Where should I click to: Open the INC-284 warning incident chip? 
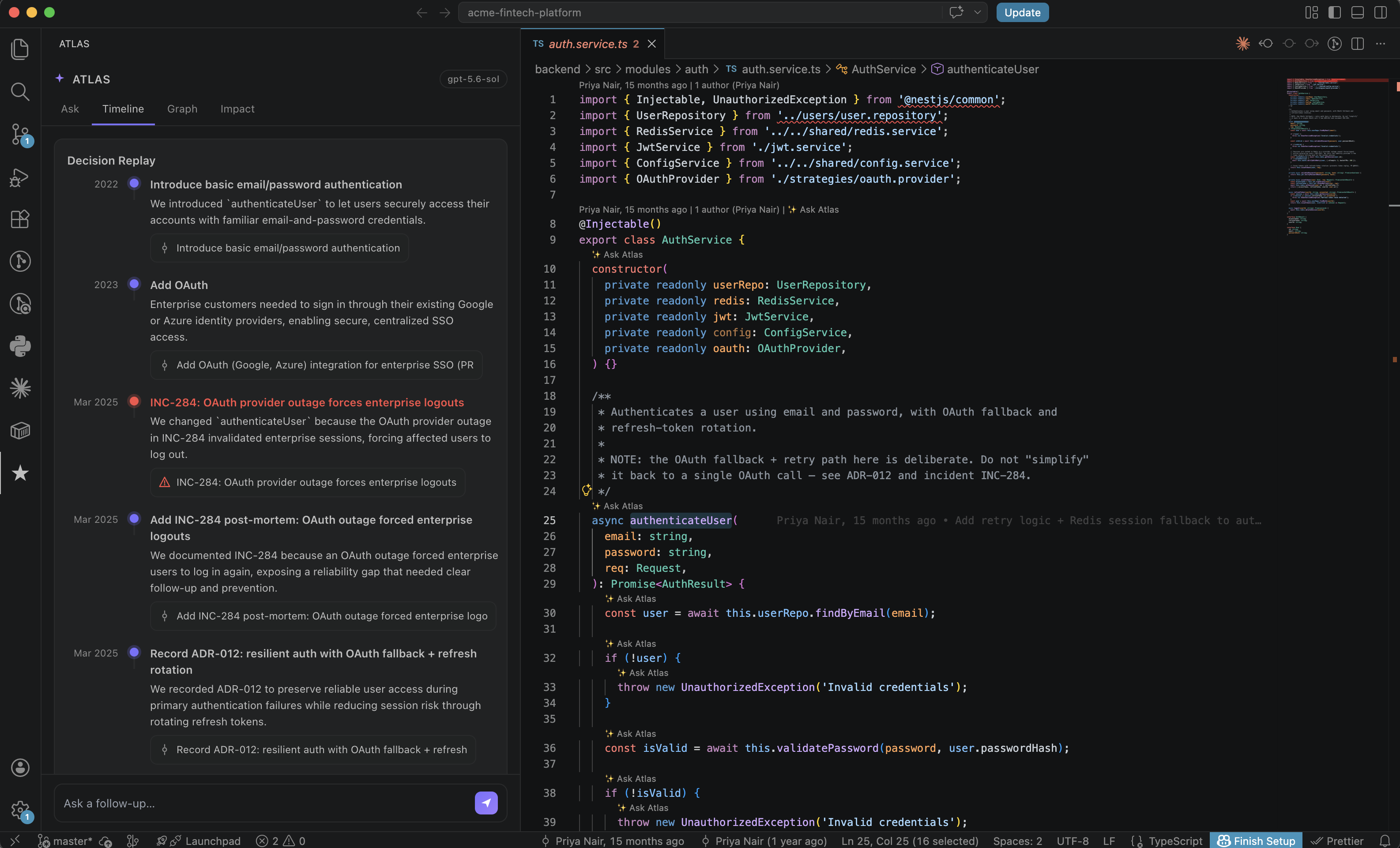307,482
